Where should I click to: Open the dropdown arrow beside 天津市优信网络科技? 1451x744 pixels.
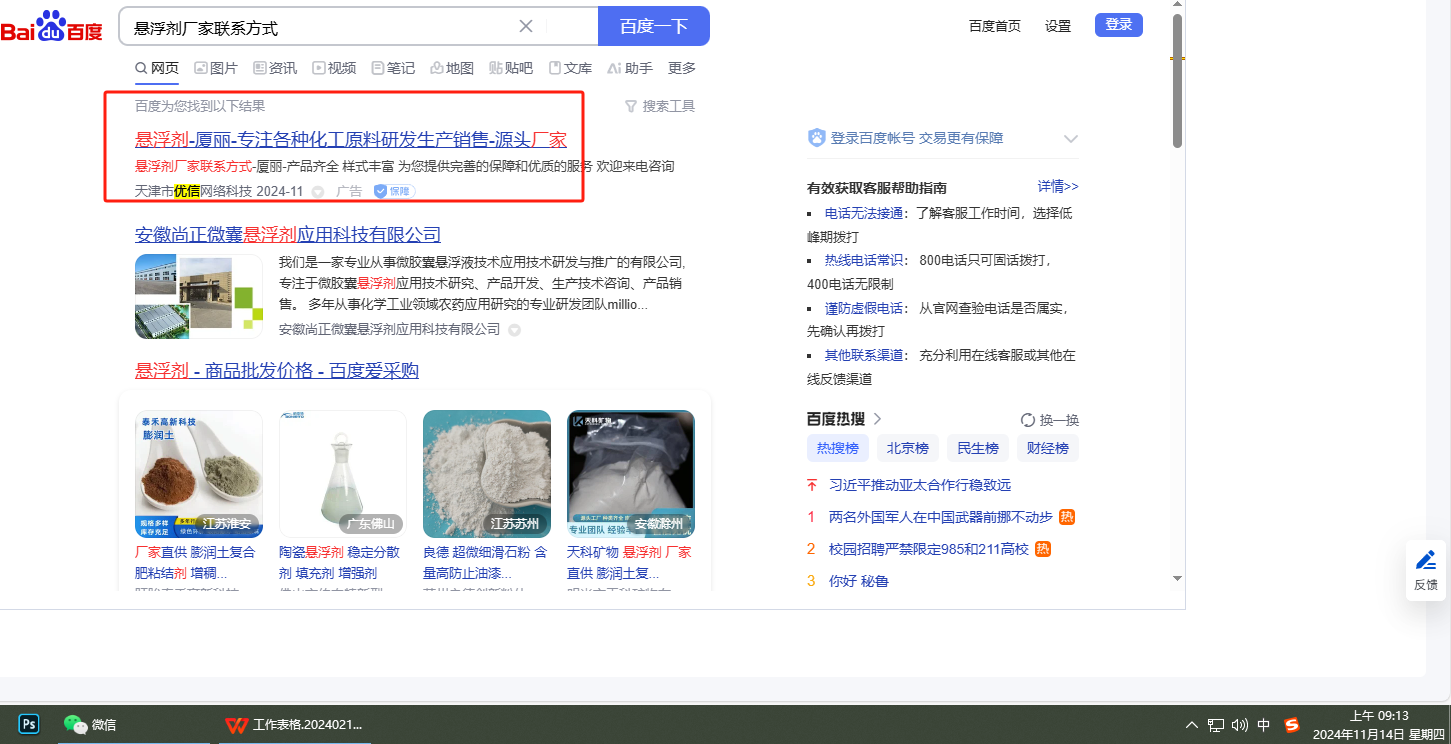pyautogui.click(x=318, y=191)
